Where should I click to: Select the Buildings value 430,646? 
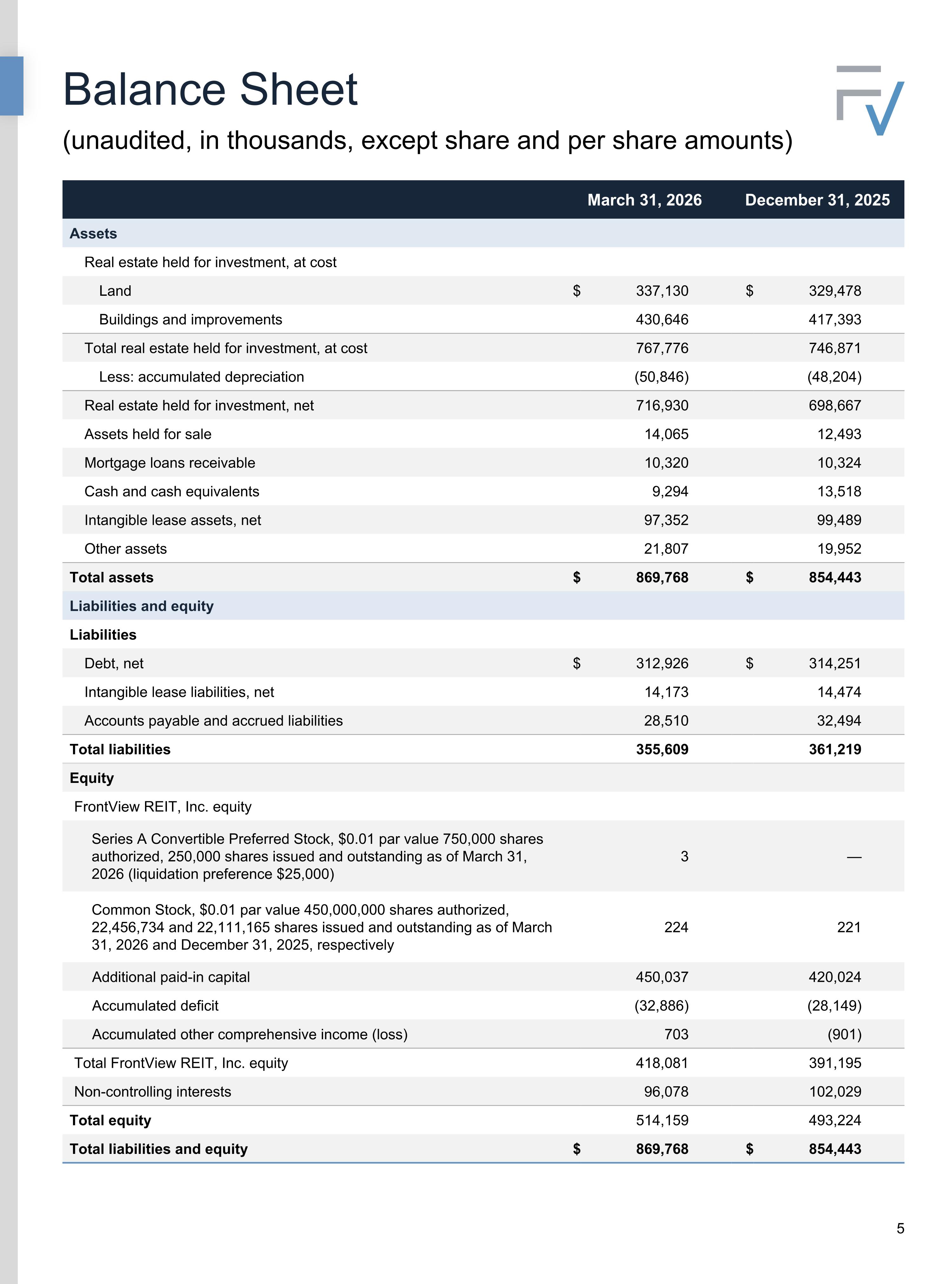point(662,320)
